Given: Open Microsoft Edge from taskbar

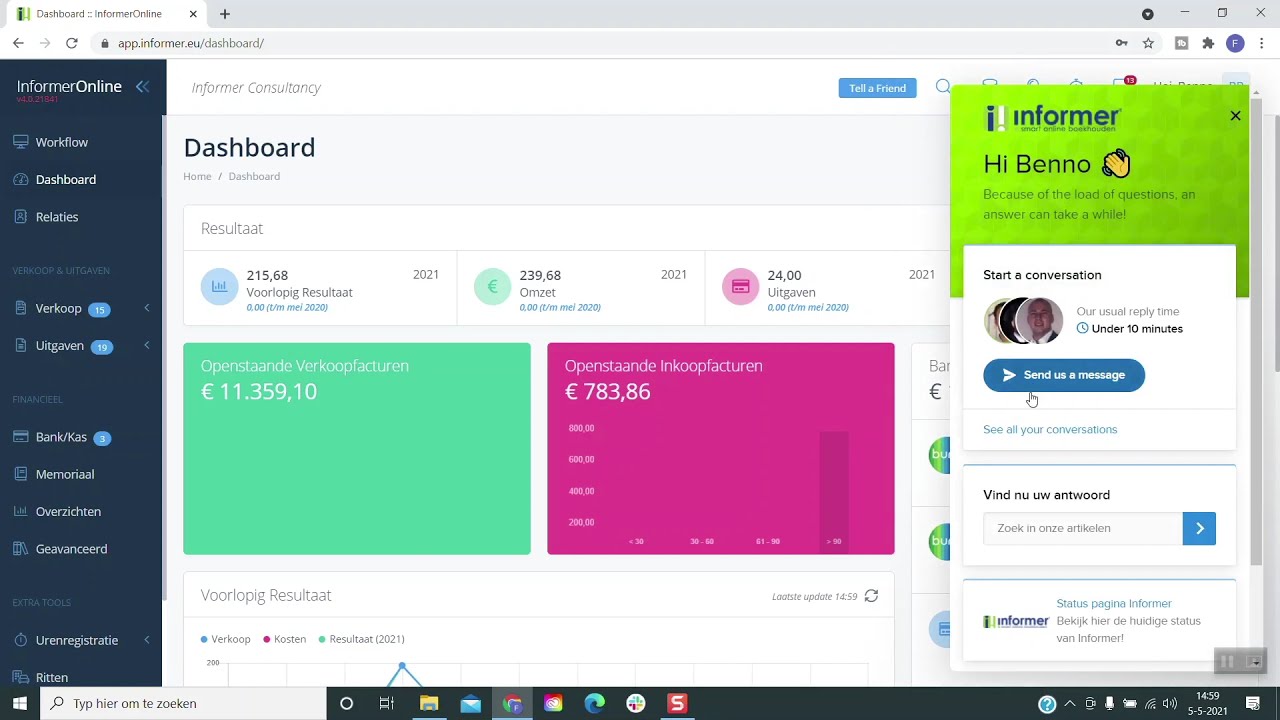Looking at the screenshot, I should (x=594, y=703).
